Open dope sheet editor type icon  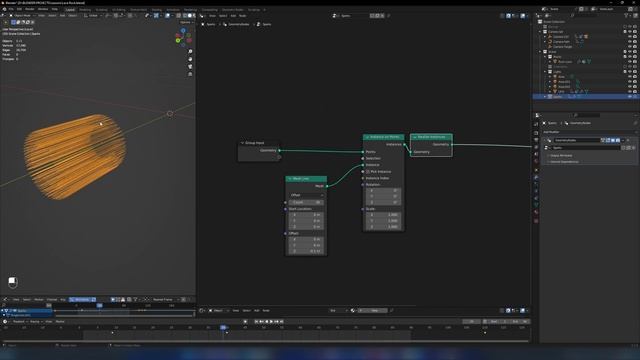click(5, 300)
